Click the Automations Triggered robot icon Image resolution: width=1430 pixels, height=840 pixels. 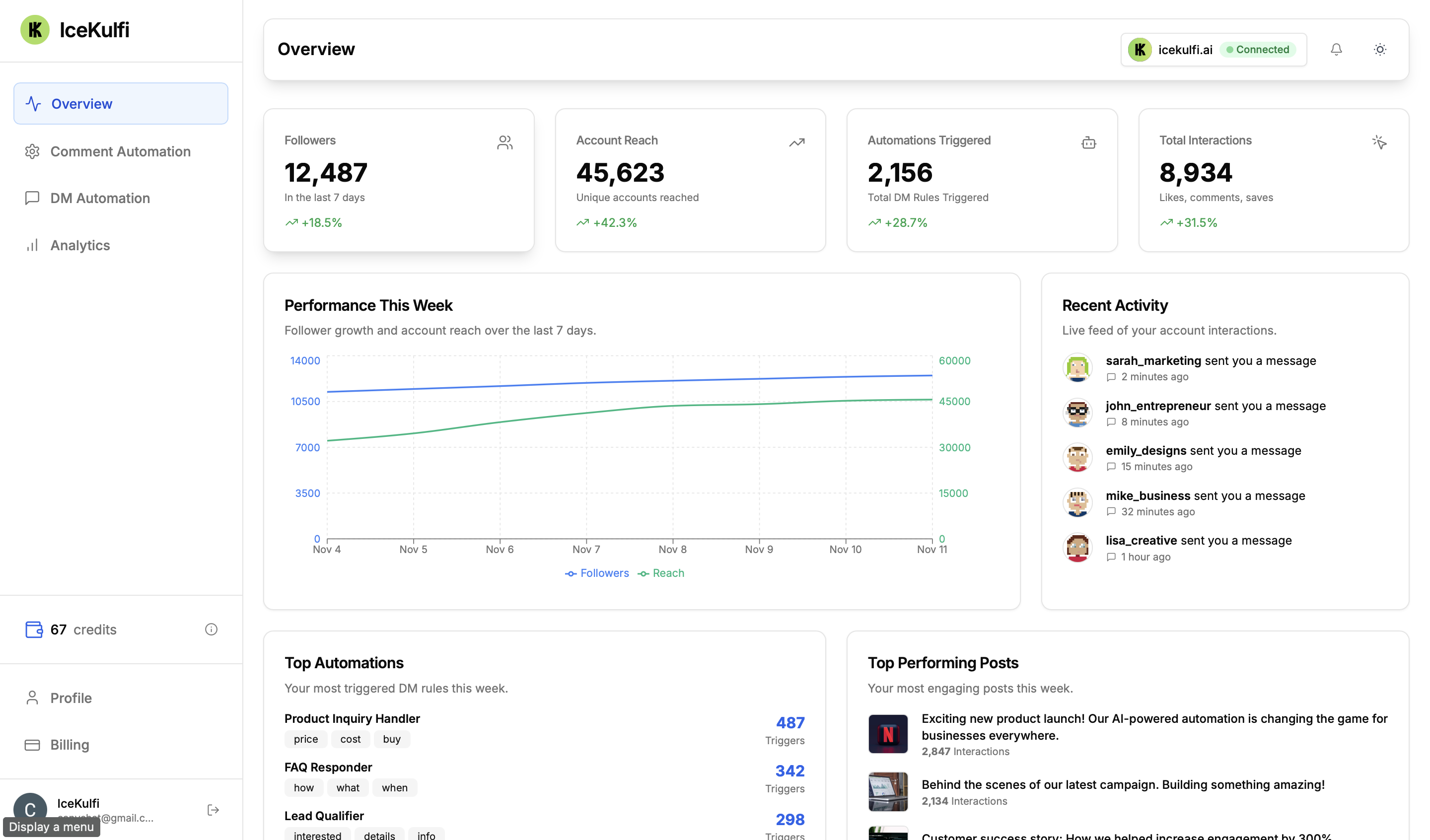(1088, 142)
